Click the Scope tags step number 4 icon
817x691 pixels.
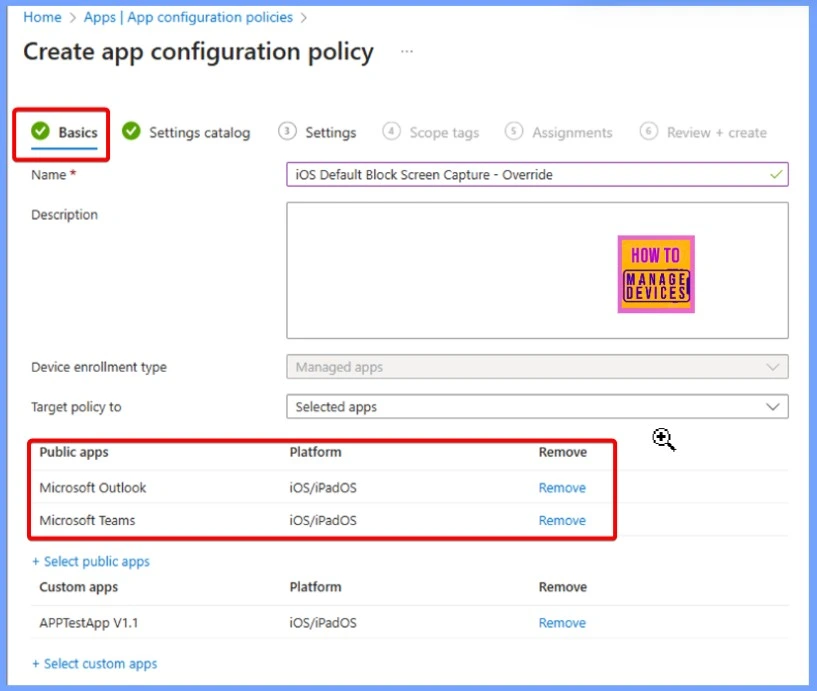pyautogui.click(x=391, y=131)
